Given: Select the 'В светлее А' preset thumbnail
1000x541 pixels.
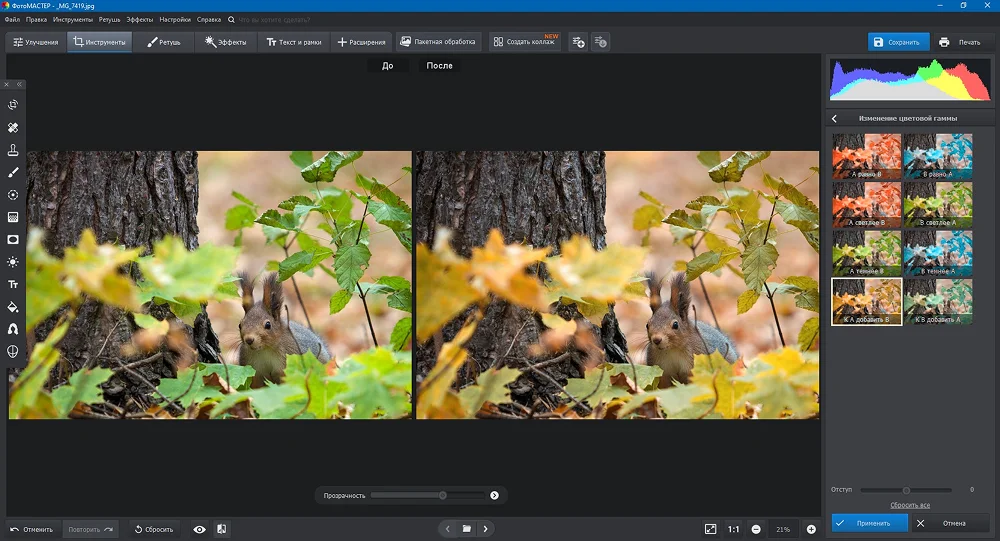Looking at the screenshot, I should click(938, 205).
